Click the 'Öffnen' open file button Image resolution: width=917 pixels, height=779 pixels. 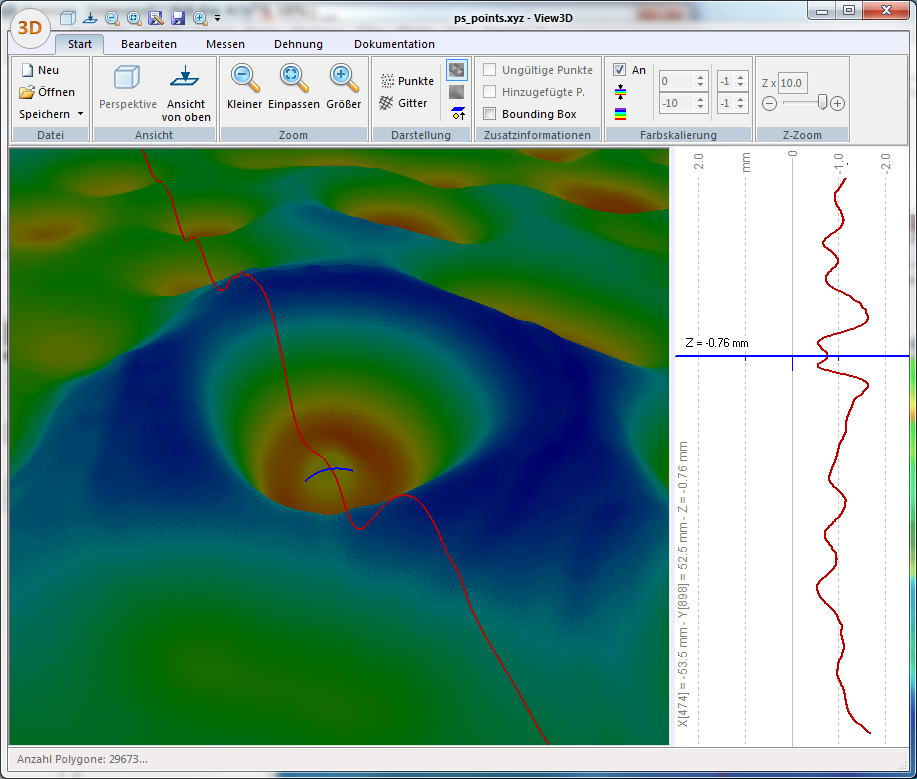(x=47, y=92)
